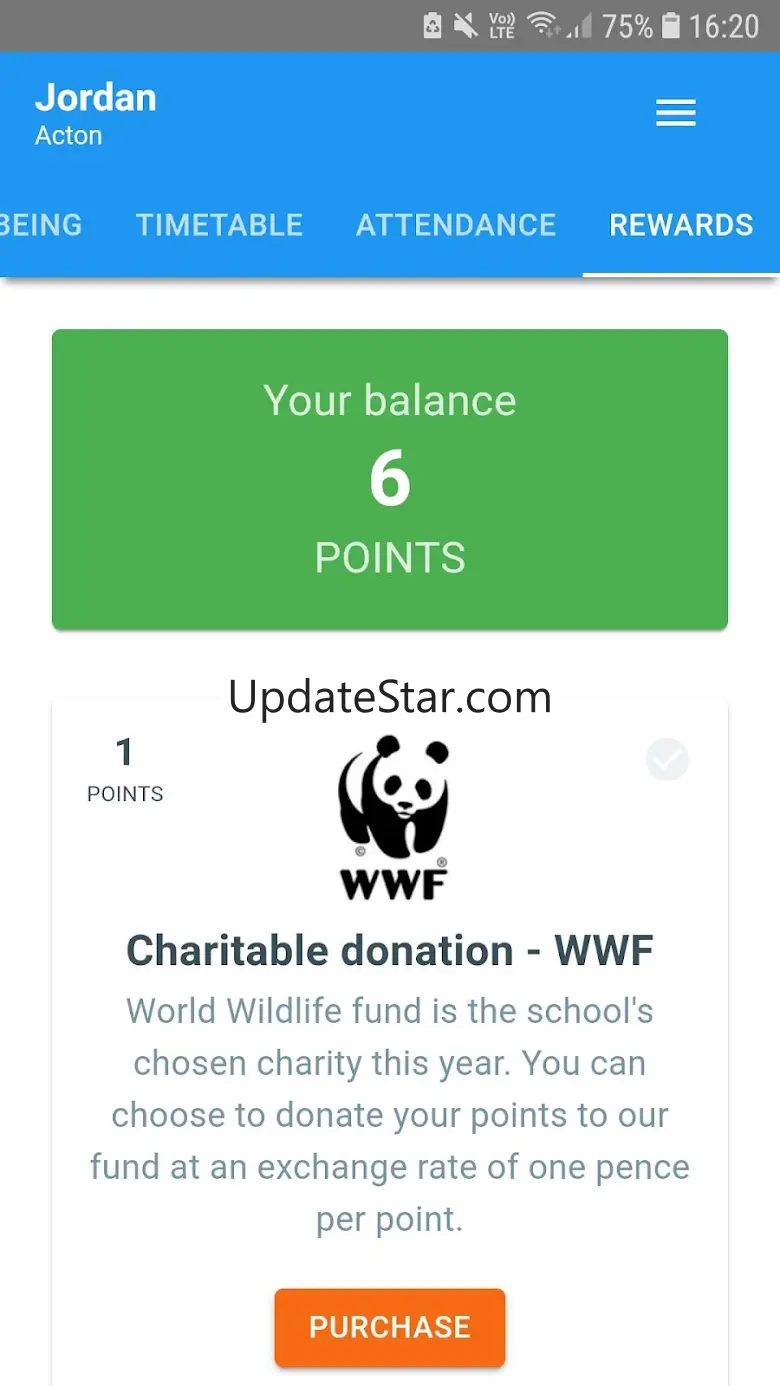Tap the VoLTE indicator icon

tap(501, 25)
